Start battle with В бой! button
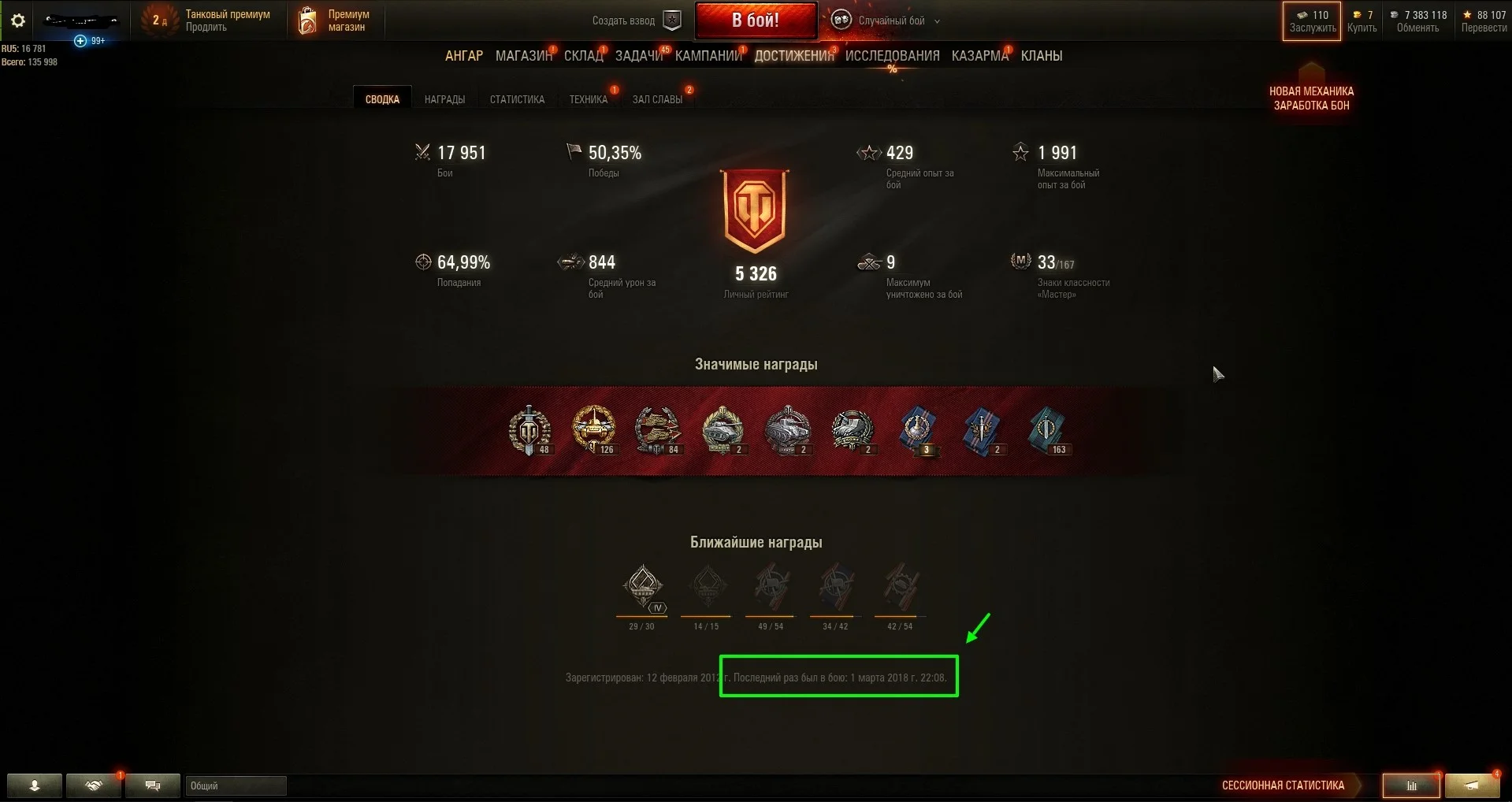The height and width of the screenshot is (802, 1512). tap(756, 21)
